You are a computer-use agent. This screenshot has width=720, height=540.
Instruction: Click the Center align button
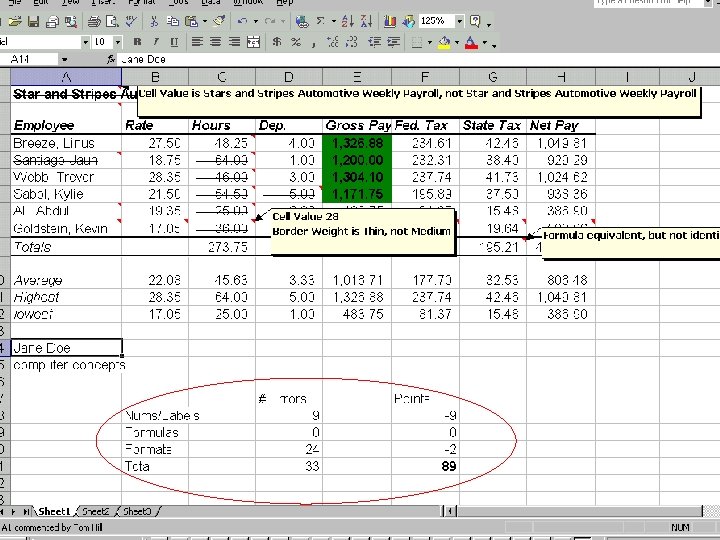[x=215, y=43]
